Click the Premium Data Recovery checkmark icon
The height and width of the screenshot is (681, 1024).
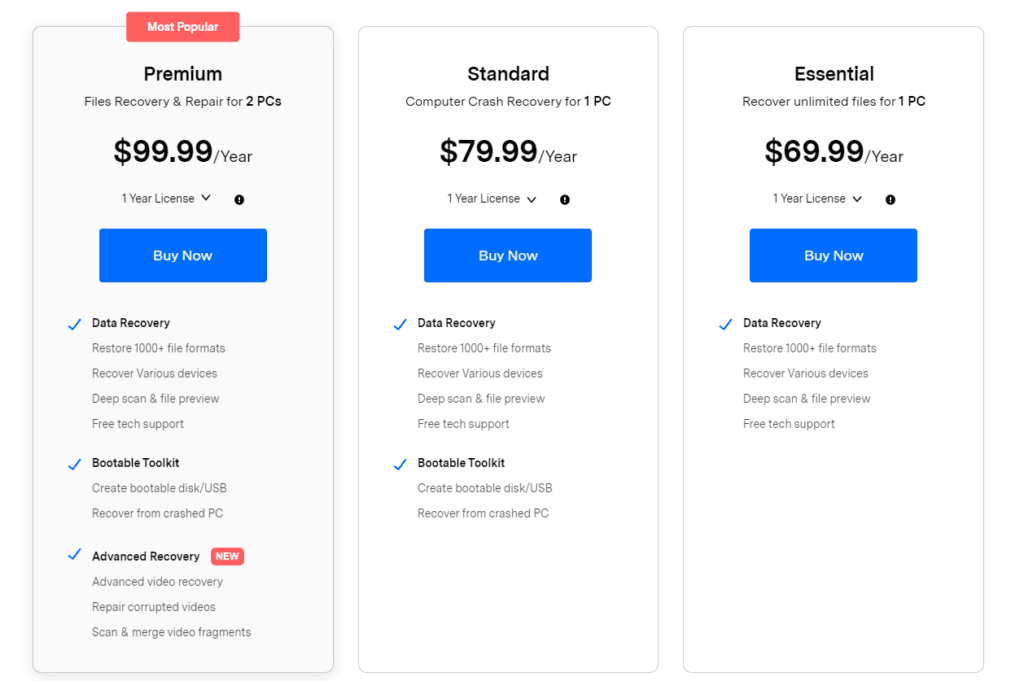pos(74,325)
